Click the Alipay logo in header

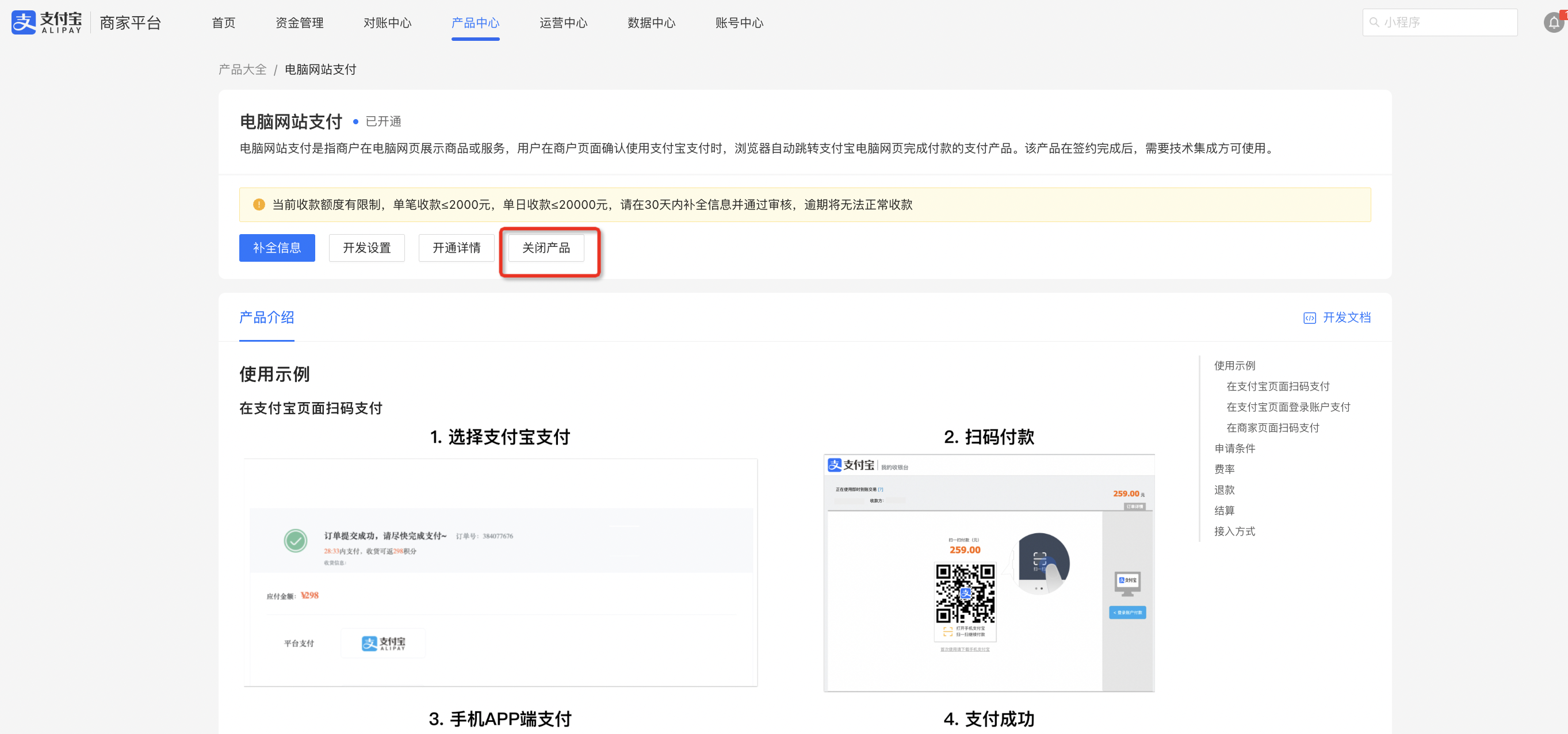46,22
